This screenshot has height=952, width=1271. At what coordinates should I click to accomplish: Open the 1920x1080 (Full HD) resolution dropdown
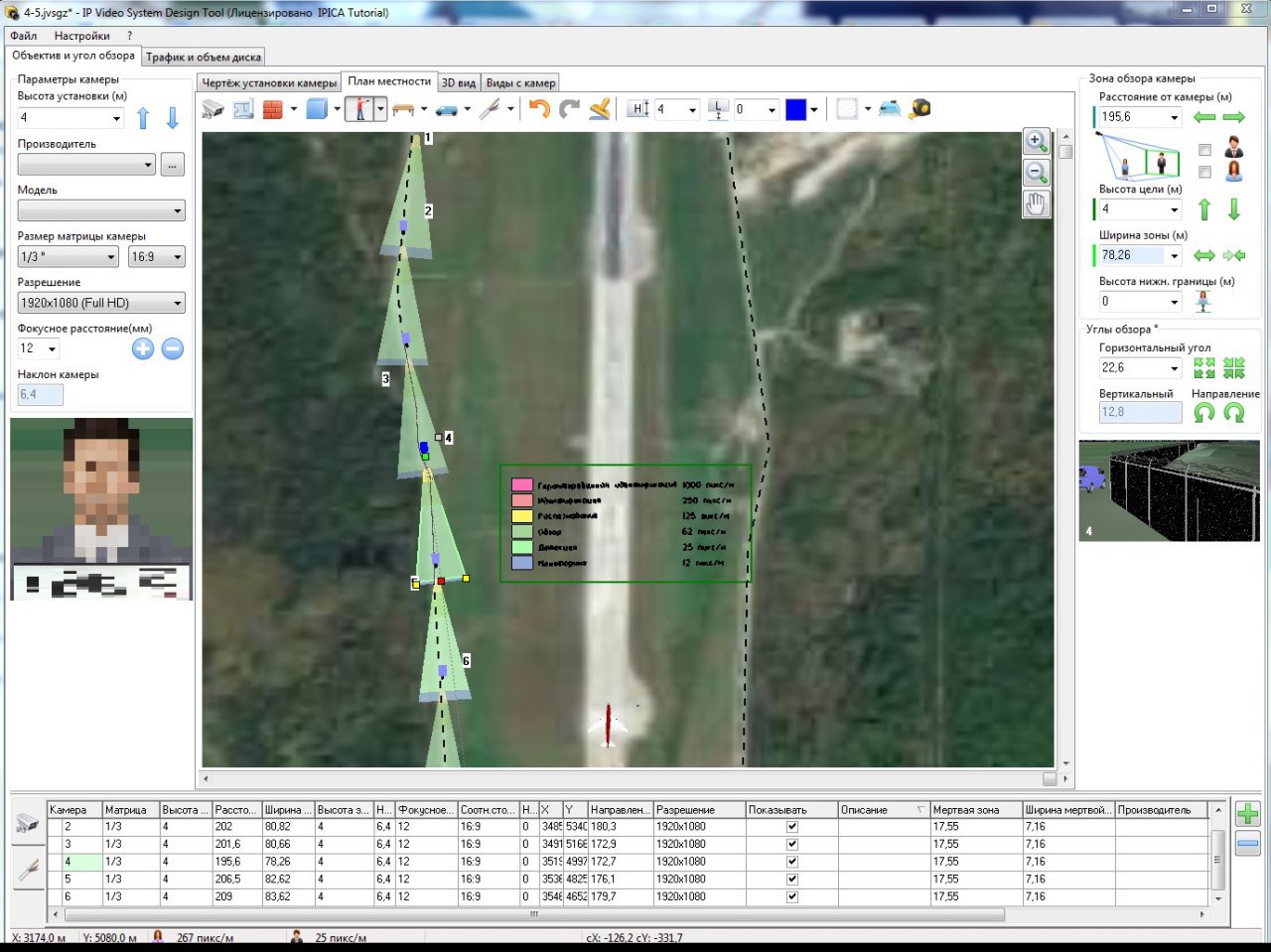[178, 303]
